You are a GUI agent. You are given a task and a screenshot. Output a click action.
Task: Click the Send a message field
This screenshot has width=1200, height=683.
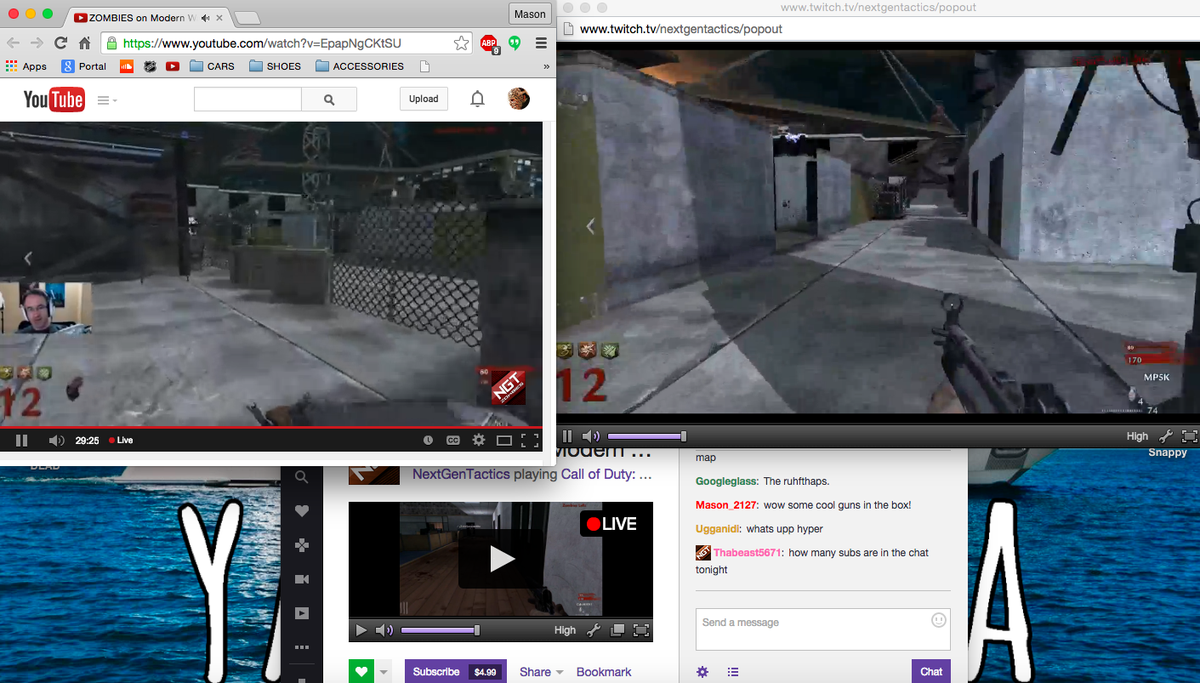[x=823, y=629]
